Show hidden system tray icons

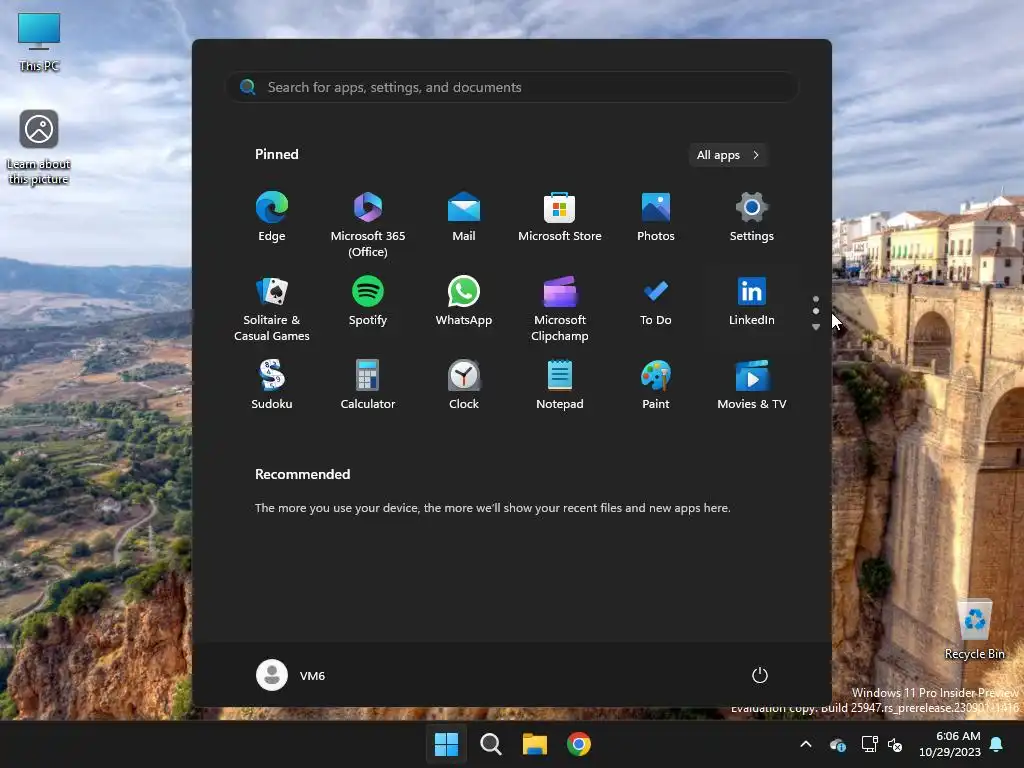[x=806, y=744]
